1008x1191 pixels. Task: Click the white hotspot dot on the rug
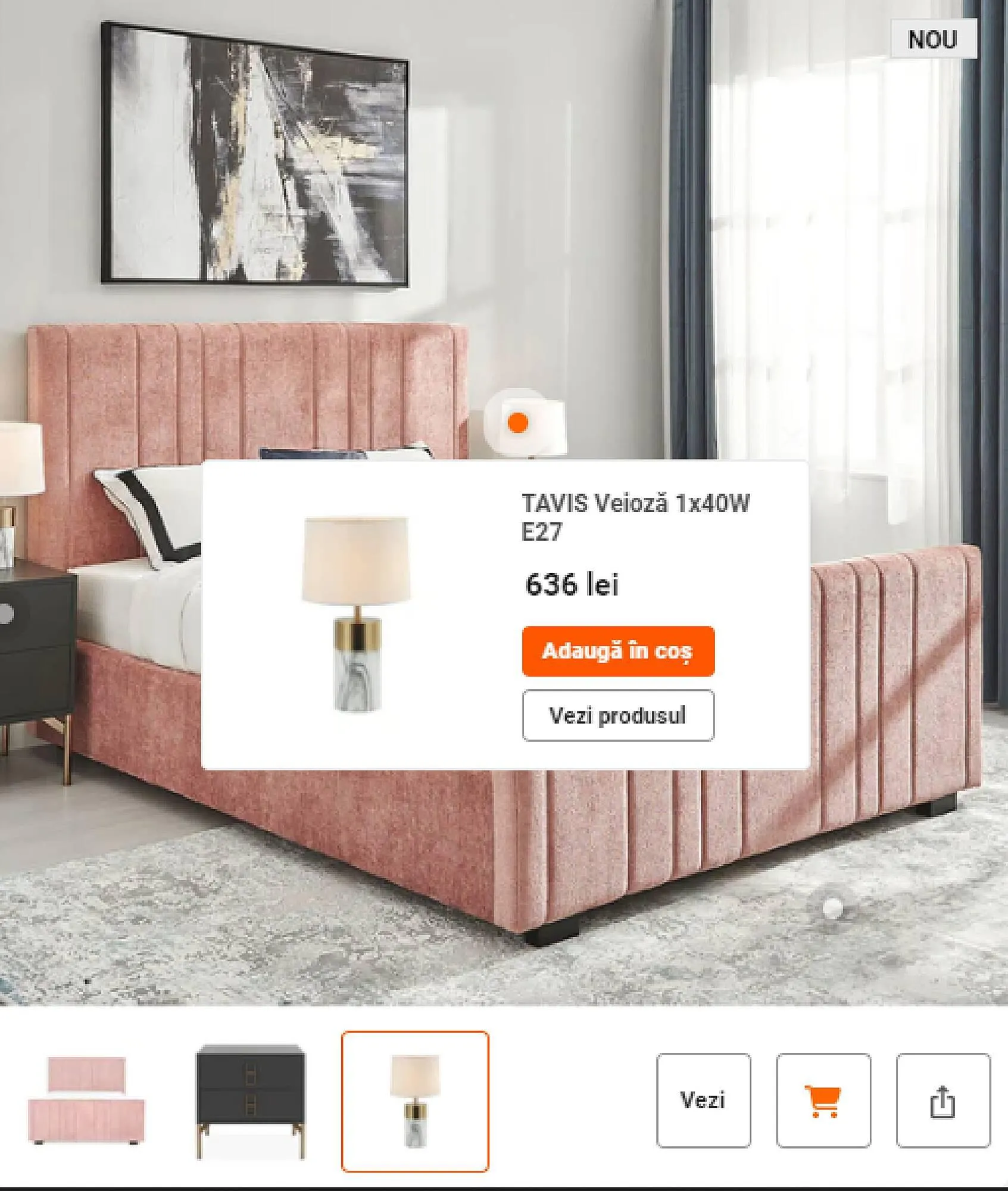coord(832,908)
